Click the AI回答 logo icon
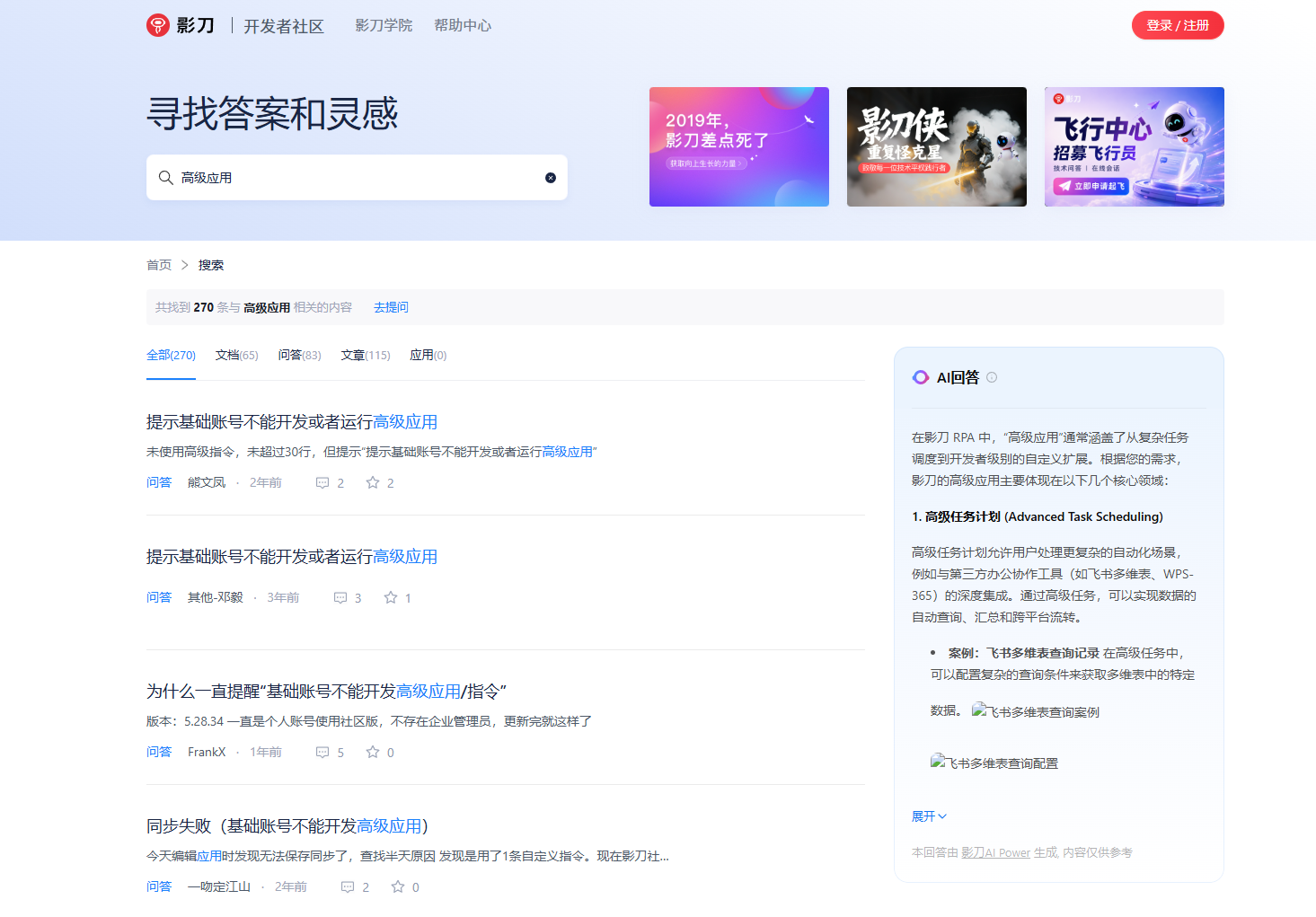Screen dimensions: 1316x917 point(921,377)
